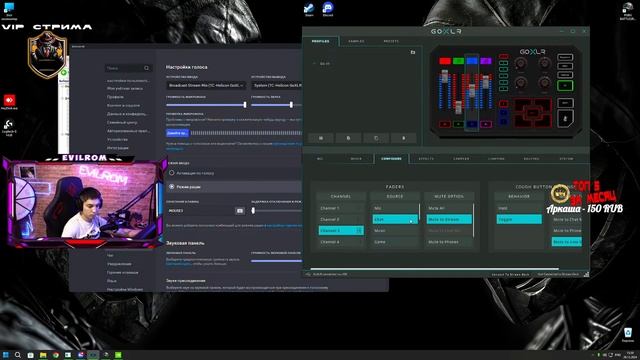Open 'Горячие клавиши' in Discord settings sidebar
Screen dimensions: 640x360
(122, 273)
